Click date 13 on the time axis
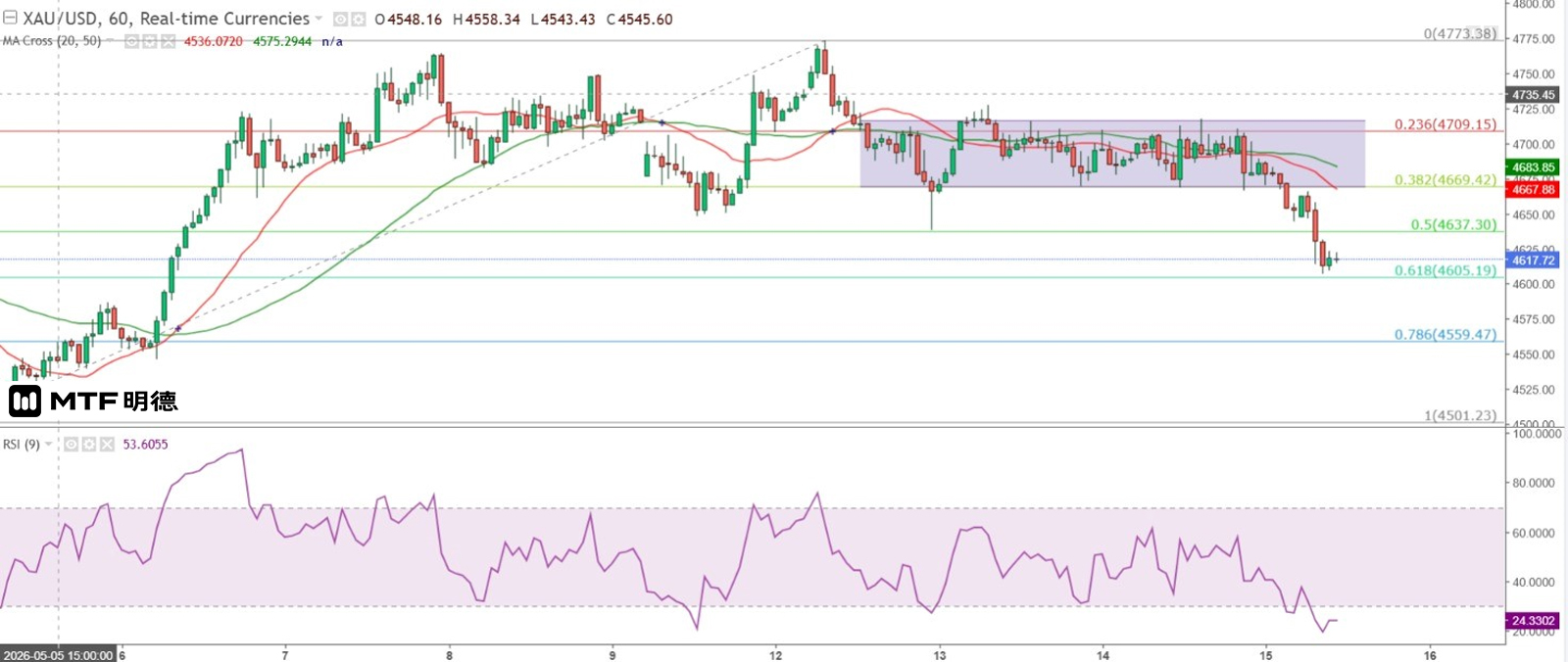Viewport: 1568px width, 662px height. click(940, 655)
